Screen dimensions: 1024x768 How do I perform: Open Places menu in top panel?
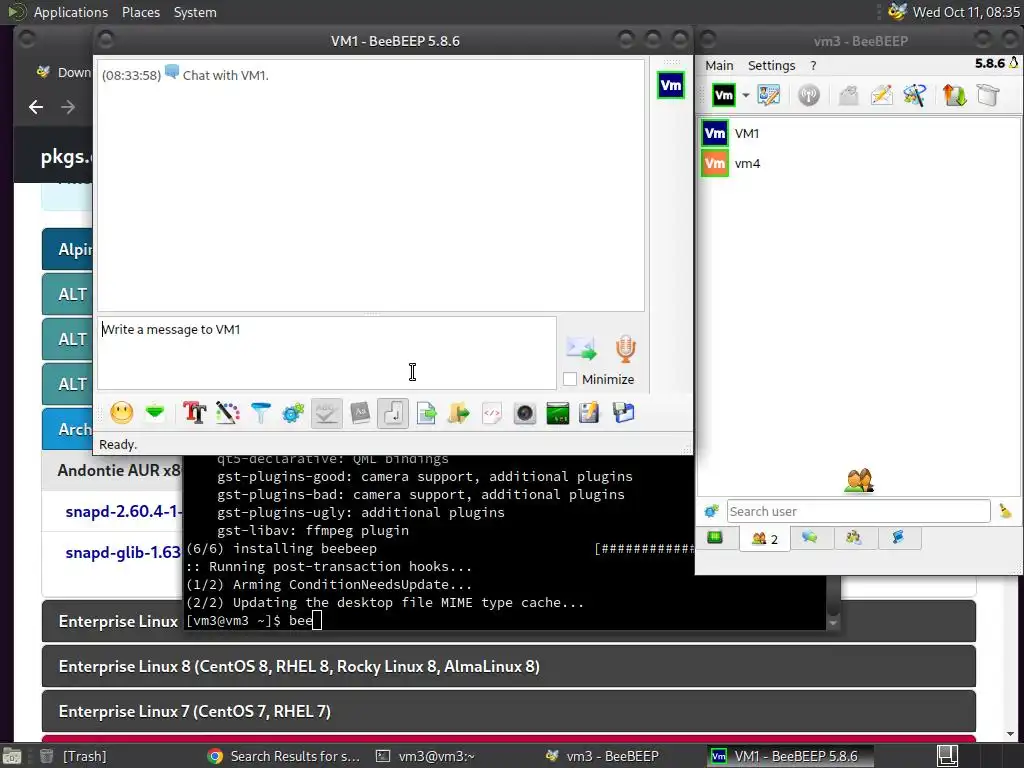pyautogui.click(x=140, y=12)
